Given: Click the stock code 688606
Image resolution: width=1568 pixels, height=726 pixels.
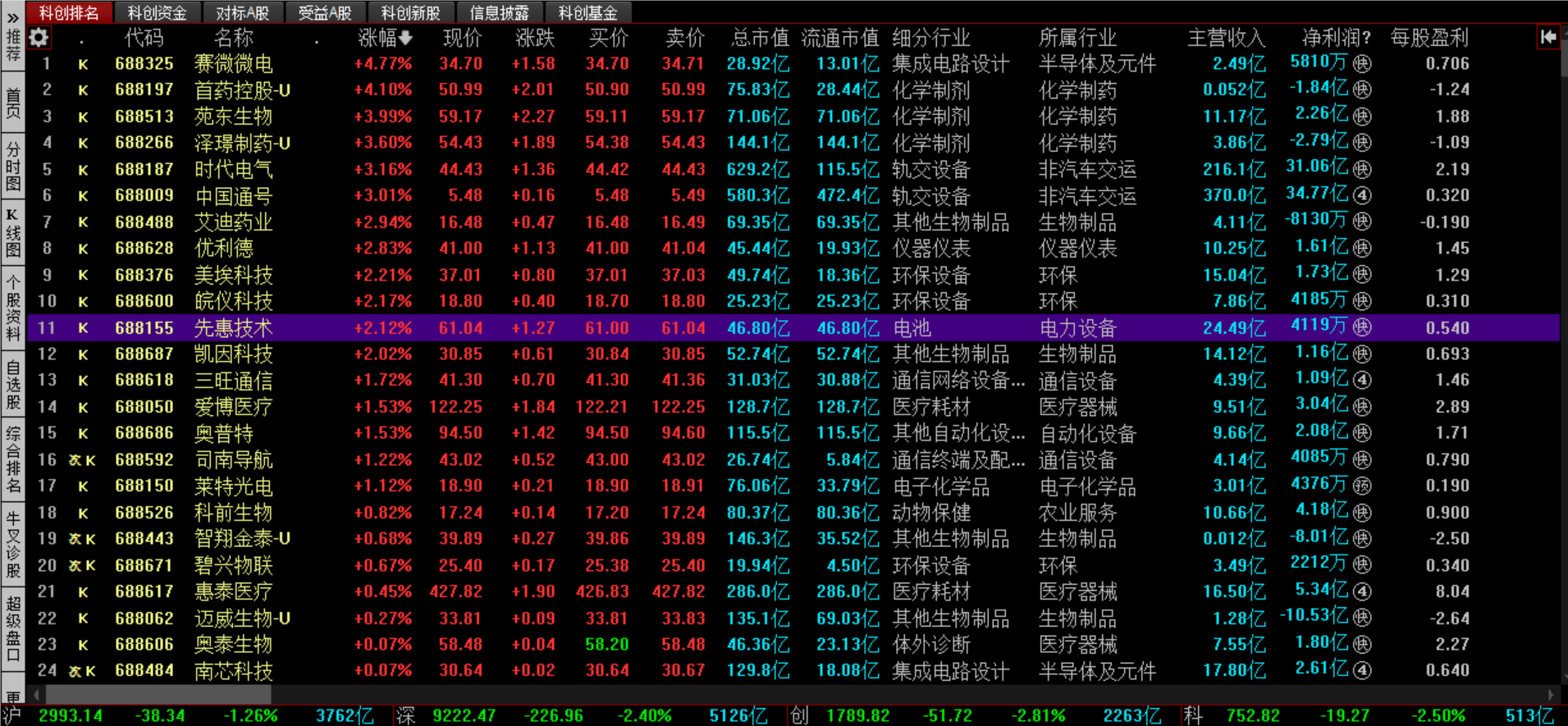Looking at the screenshot, I should pyautogui.click(x=144, y=645).
